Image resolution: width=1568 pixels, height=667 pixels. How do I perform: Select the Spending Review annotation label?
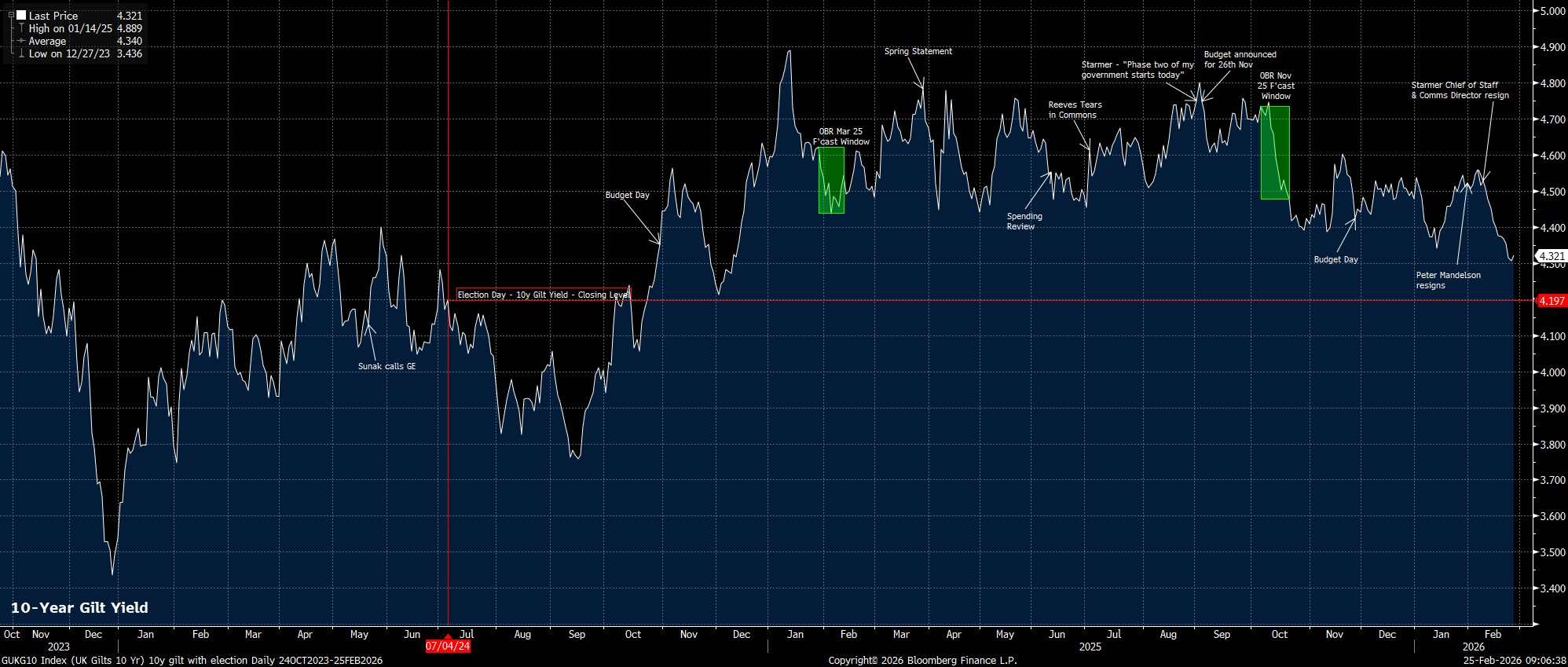tap(1024, 222)
